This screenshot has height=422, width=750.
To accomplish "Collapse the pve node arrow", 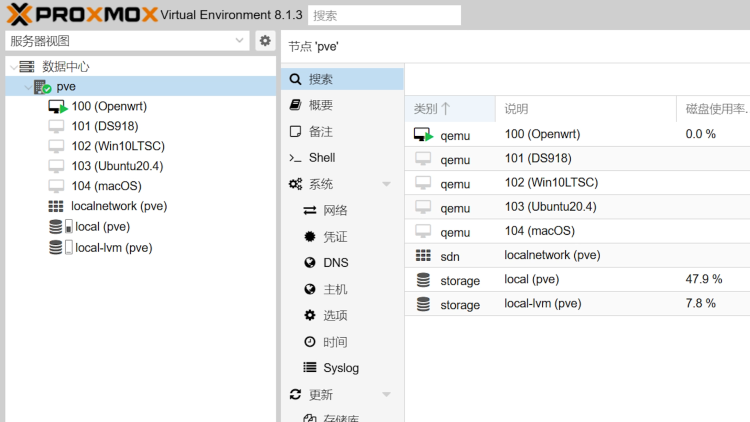I will point(28,87).
